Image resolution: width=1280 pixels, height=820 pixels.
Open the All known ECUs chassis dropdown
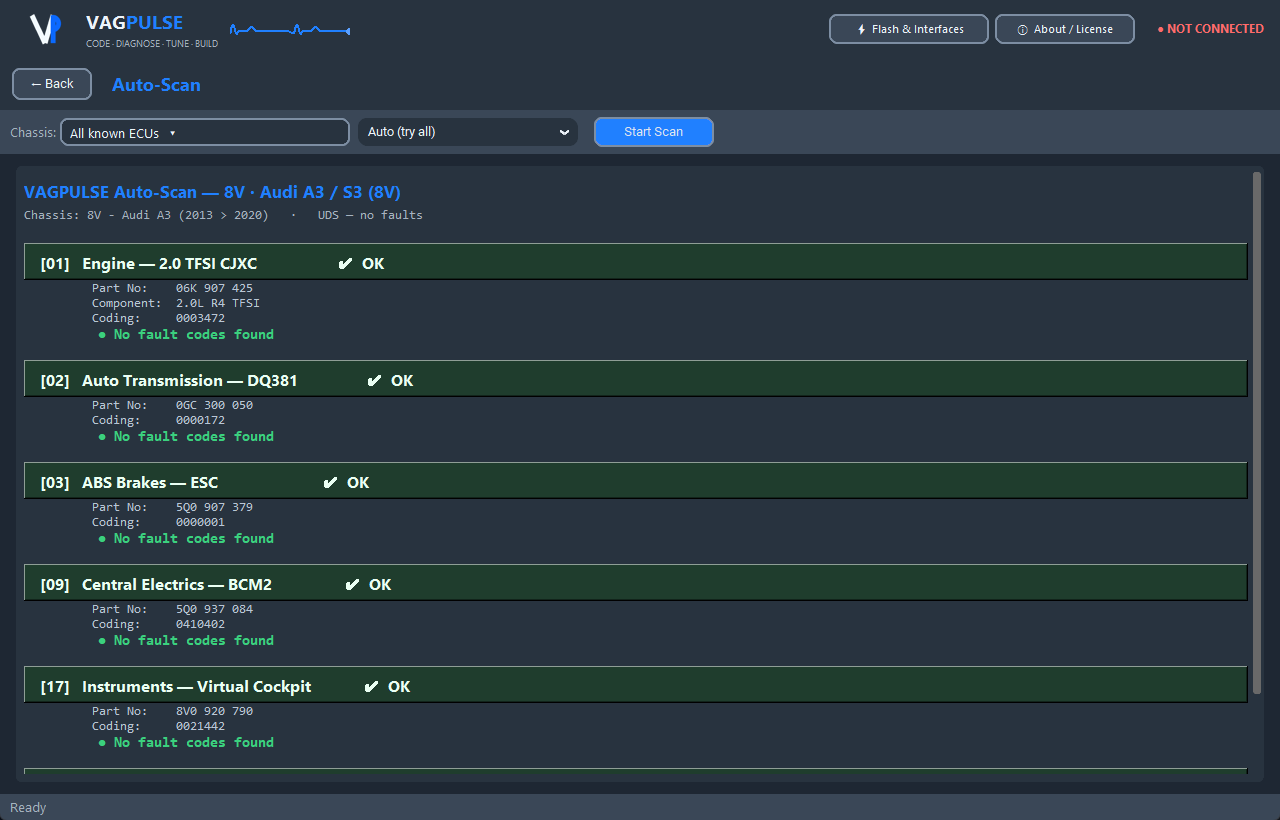pyautogui.click(x=205, y=133)
